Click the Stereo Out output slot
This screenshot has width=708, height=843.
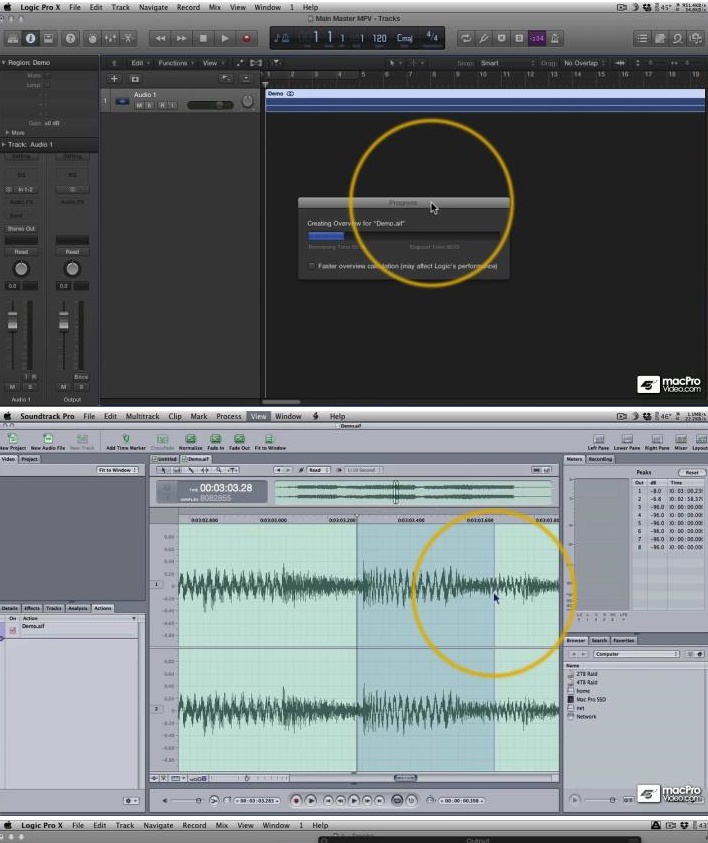pos(22,228)
